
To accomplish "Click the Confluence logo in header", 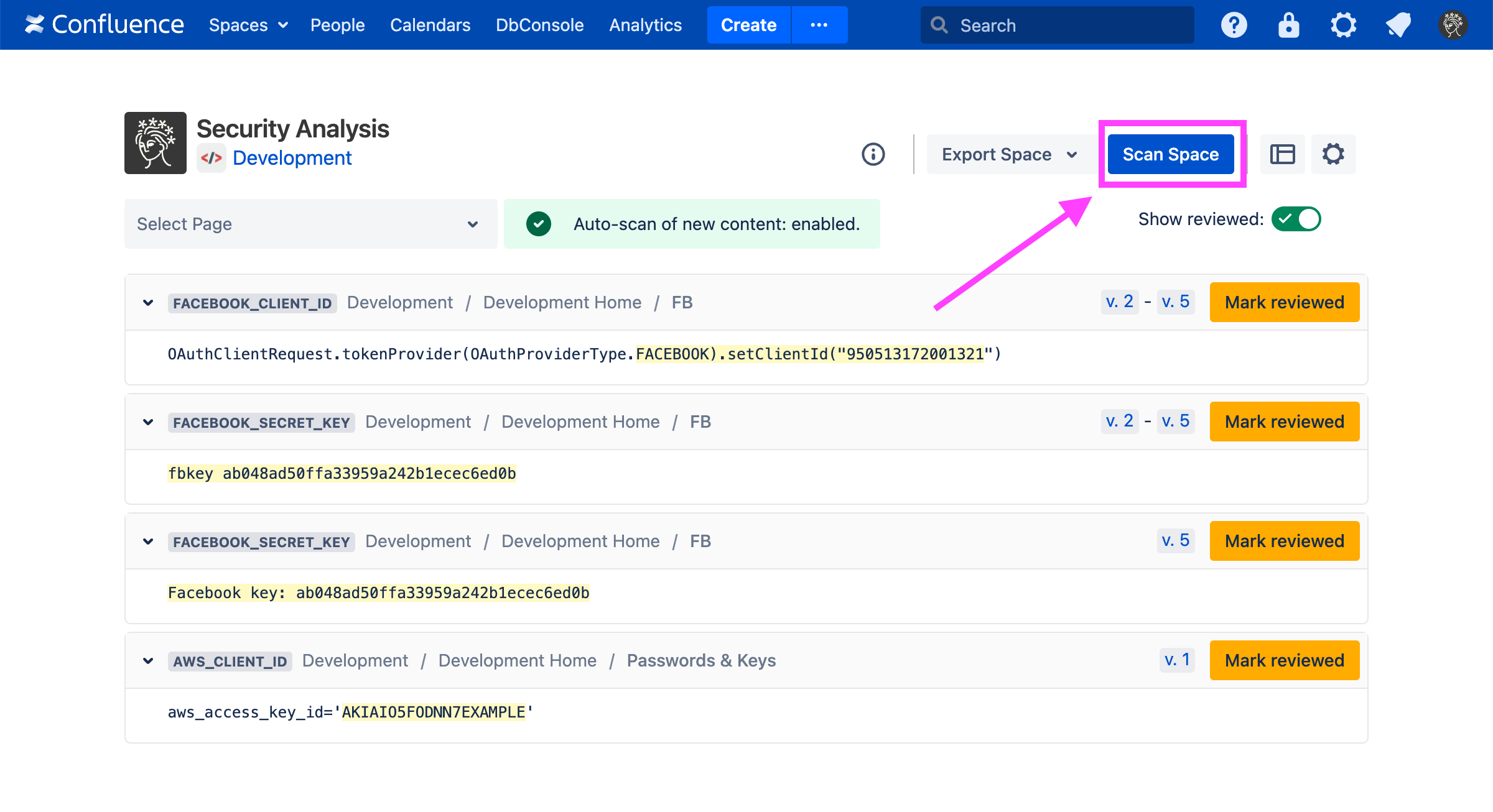I will click(105, 25).
